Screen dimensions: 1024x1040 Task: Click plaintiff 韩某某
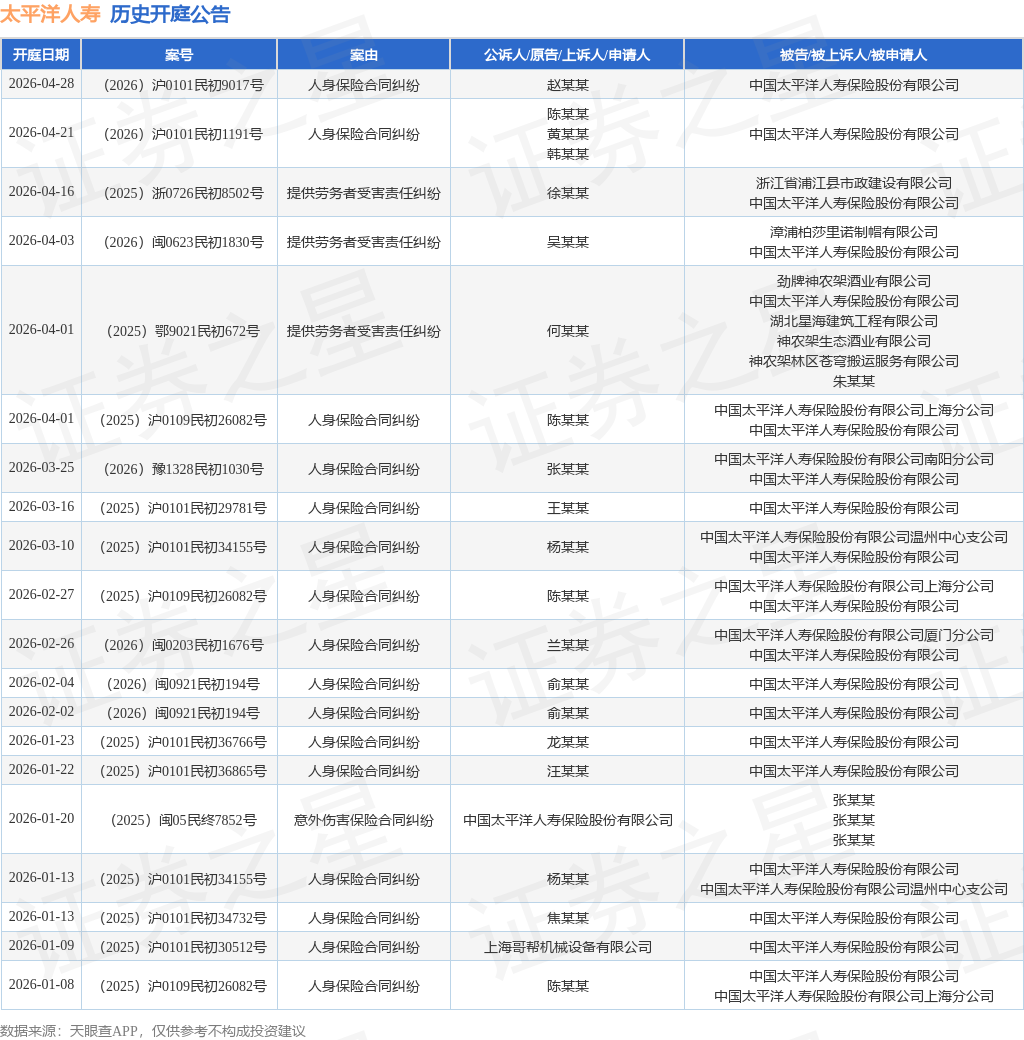(568, 154)
